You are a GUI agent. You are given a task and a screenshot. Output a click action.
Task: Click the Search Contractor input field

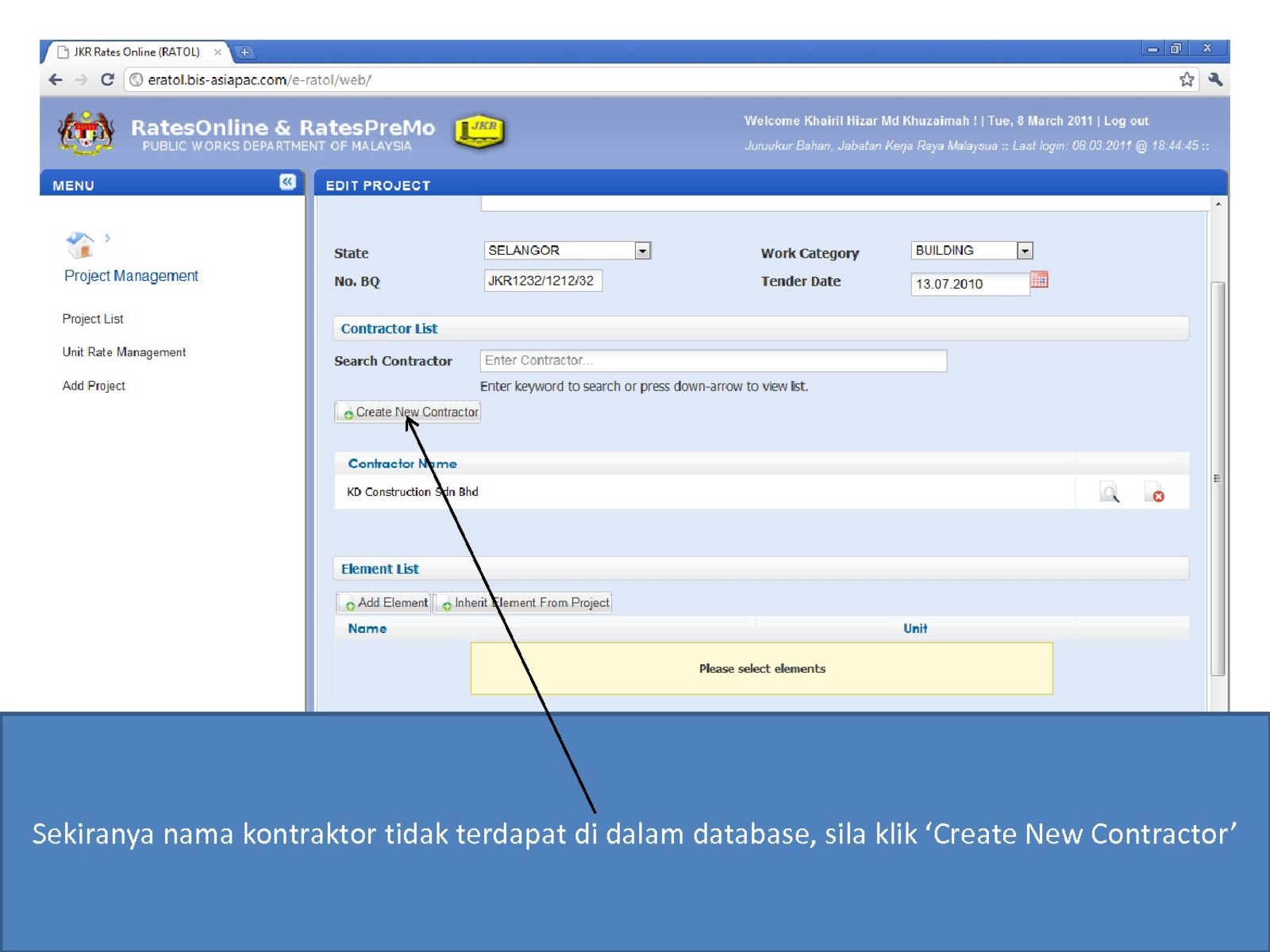tap(713, 361)
